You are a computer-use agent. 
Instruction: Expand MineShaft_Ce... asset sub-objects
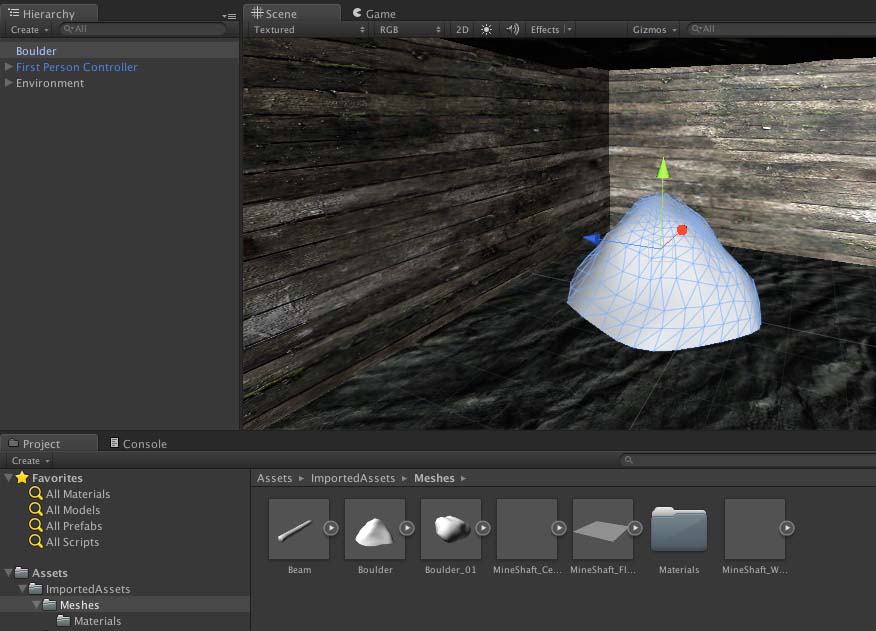(559, 528)
